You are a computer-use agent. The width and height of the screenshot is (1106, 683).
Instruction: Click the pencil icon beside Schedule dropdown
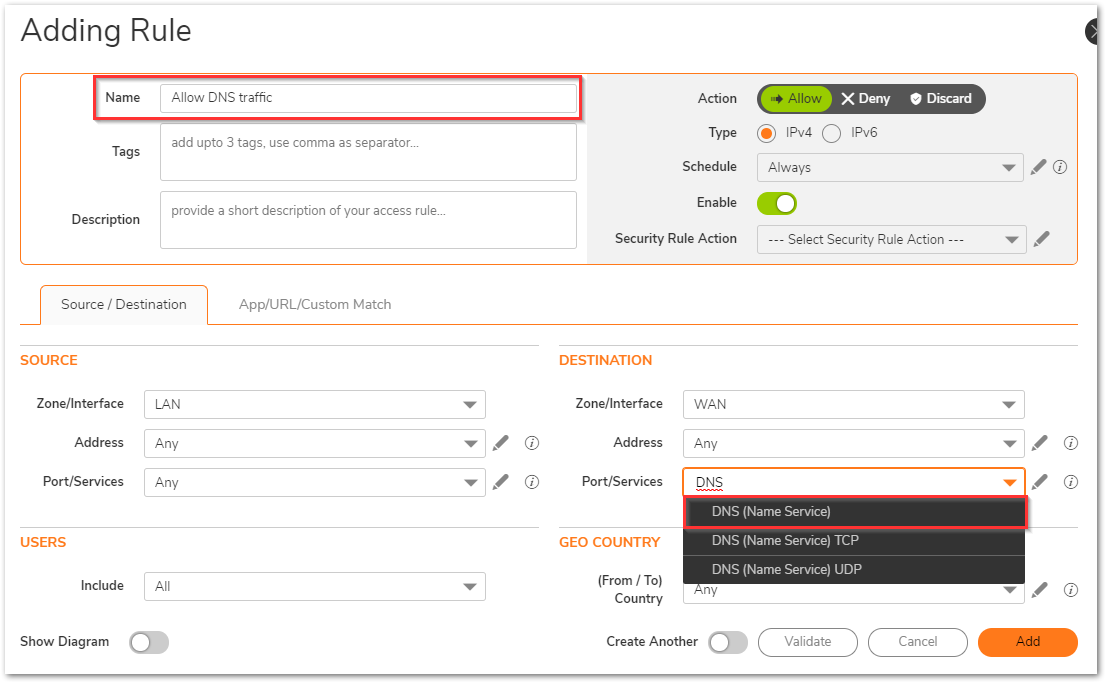click(x=1038, y=167)
